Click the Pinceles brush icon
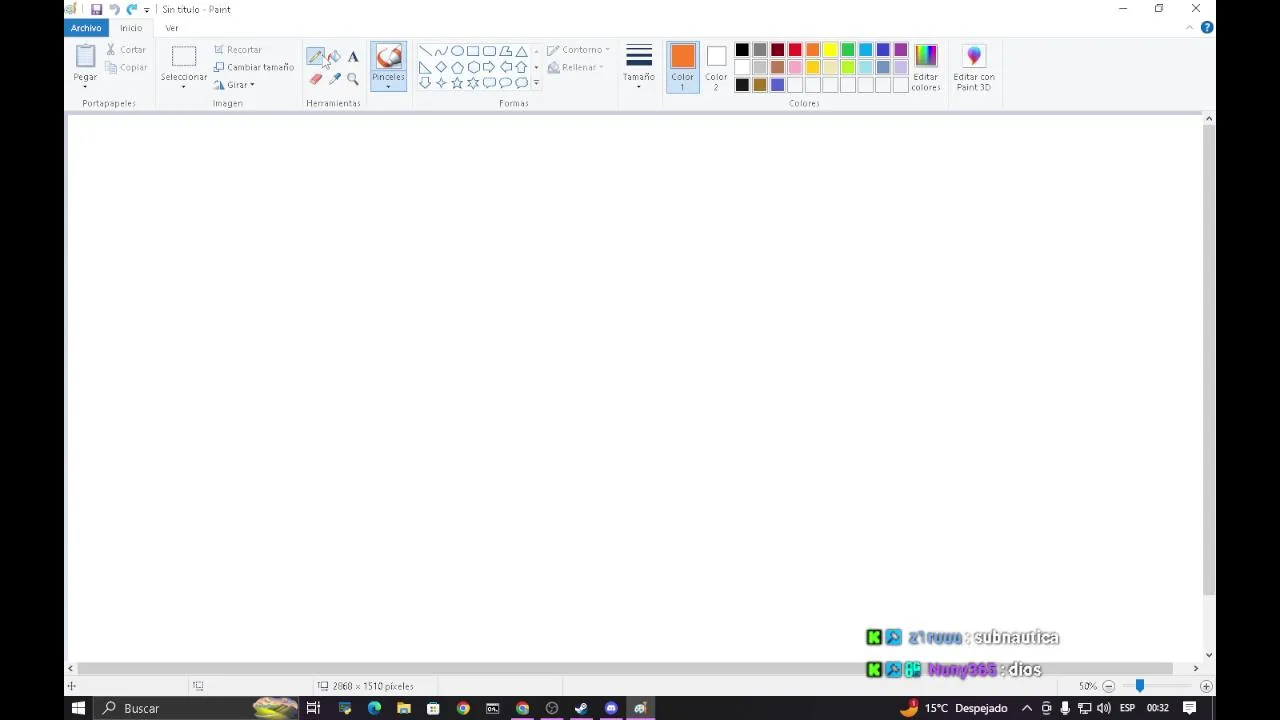This screenshot has width=1280, height=720. click(388, 57)
